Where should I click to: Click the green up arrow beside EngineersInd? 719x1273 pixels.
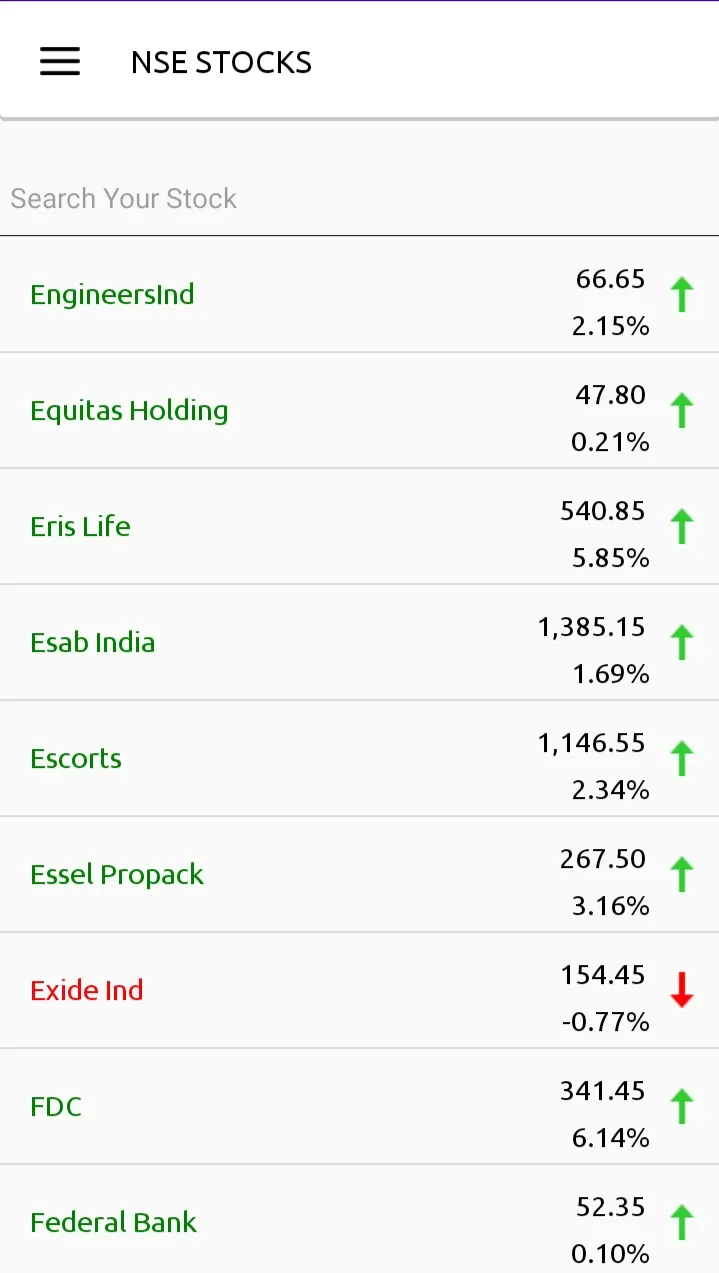pyautogui.click(x=682, y=295)
